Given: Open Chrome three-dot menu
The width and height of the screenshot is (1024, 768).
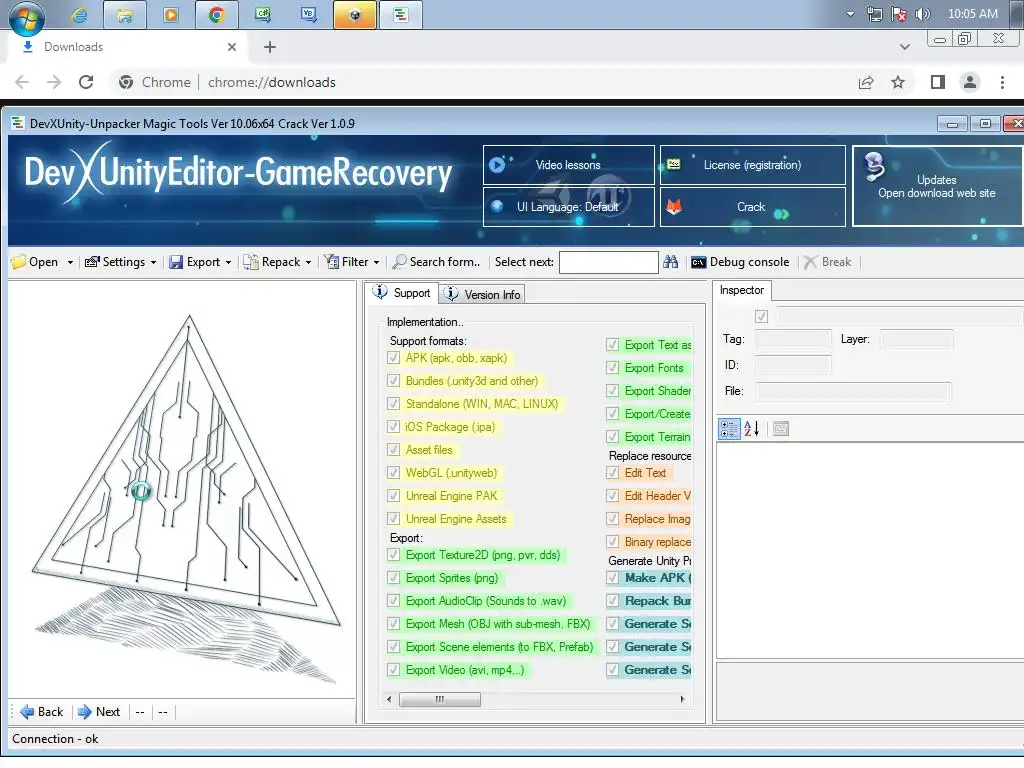Looking at the screenshot, I should point(1002,82).
